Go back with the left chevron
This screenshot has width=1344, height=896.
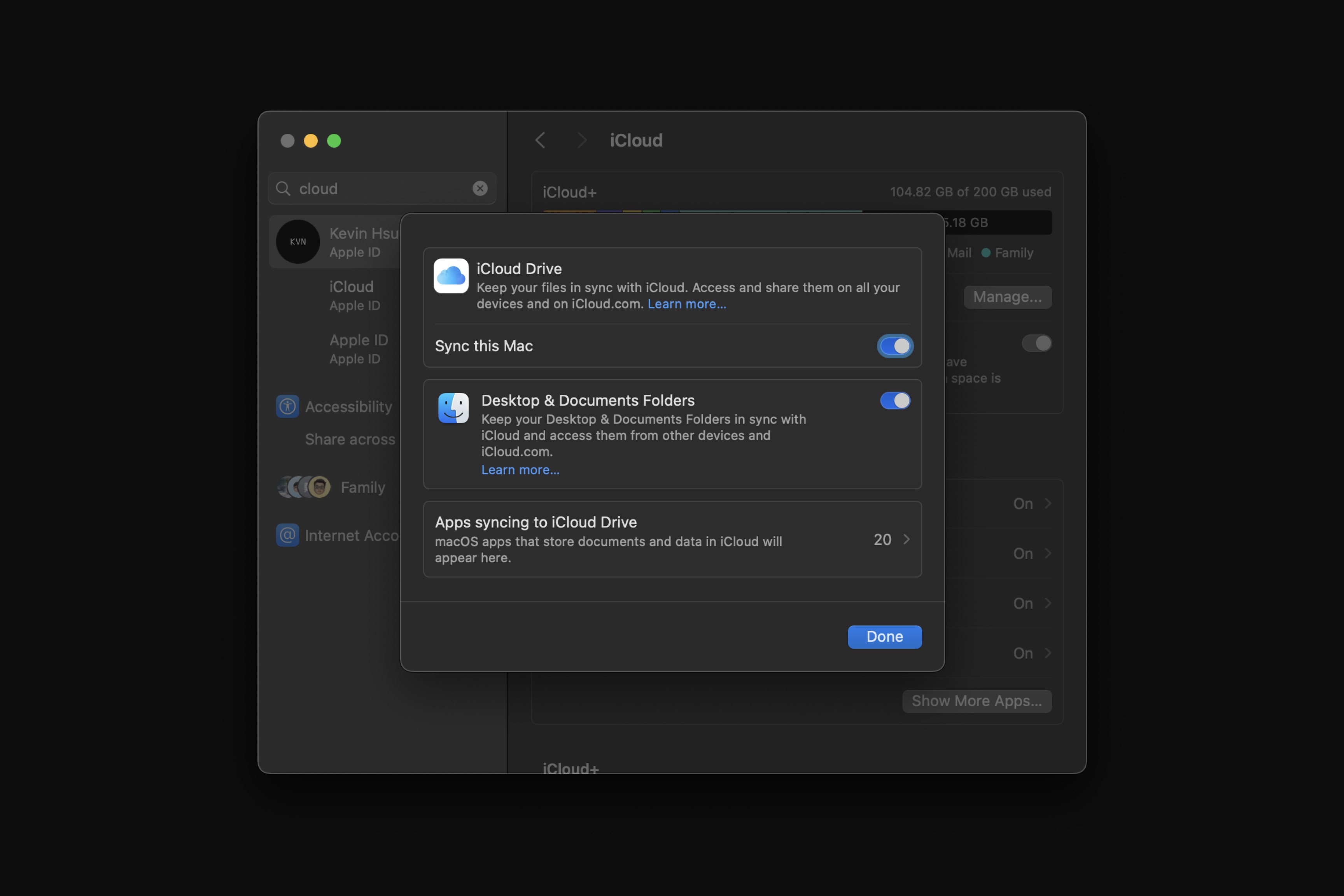click(540, 140)
